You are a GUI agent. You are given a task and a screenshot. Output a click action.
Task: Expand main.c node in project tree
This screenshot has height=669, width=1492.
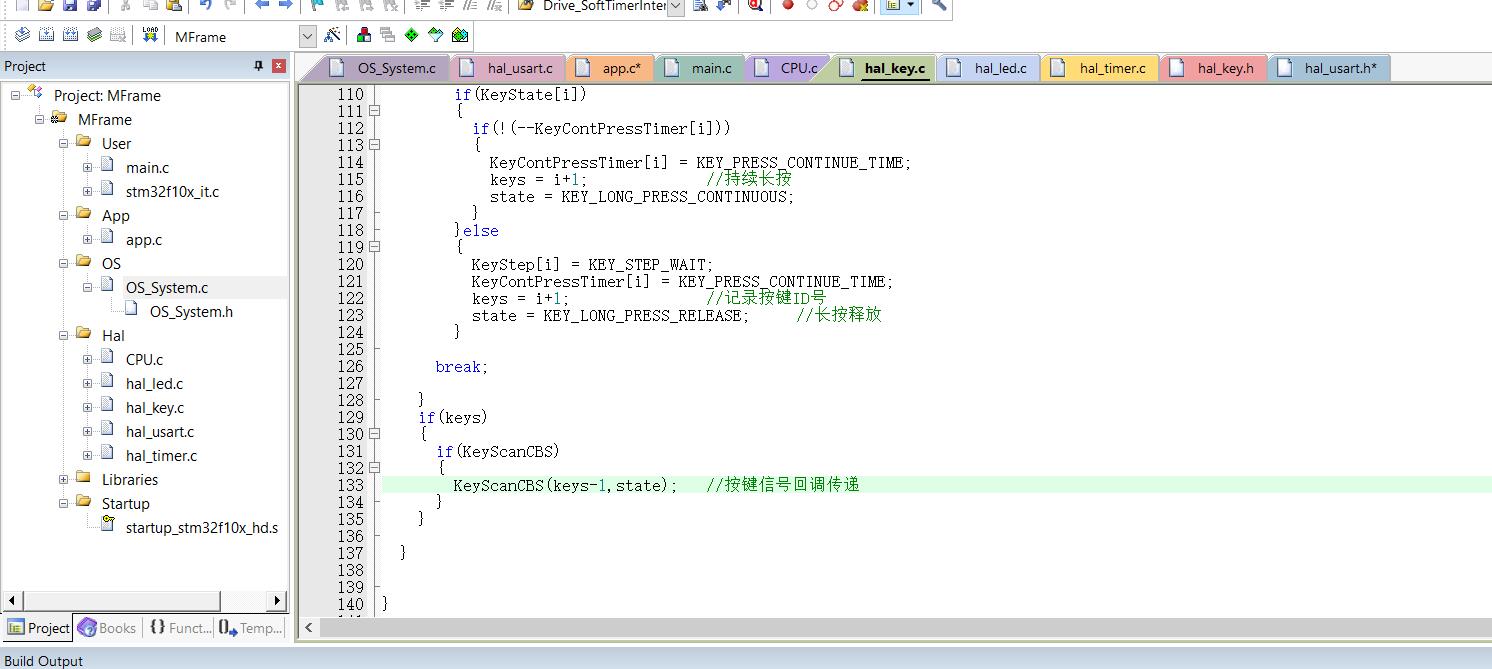click(x=87, y=167)
